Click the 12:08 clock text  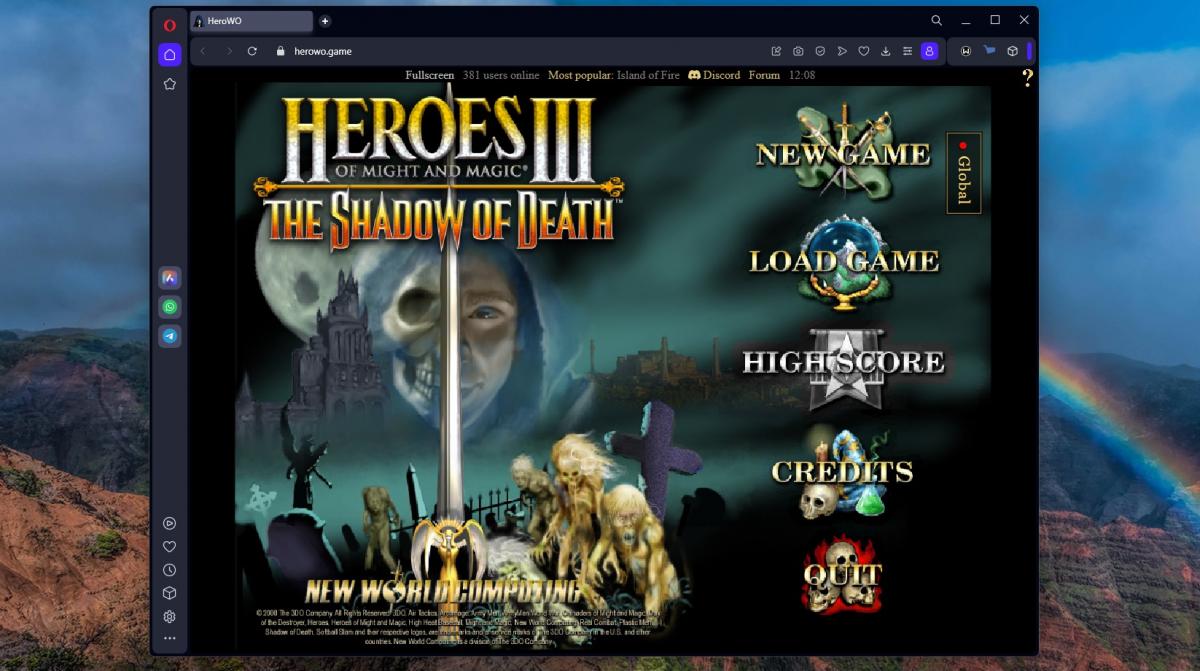click(802, 75)
